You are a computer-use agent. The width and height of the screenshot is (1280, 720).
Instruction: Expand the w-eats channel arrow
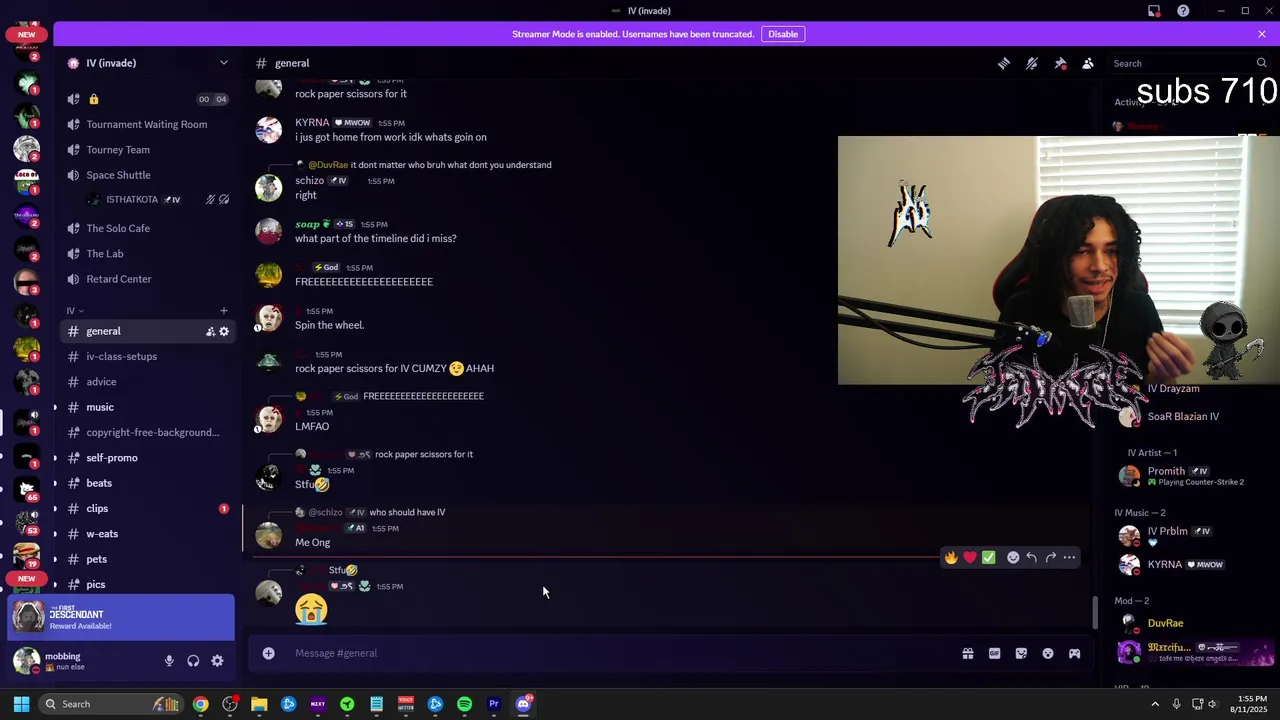(55, 534)
